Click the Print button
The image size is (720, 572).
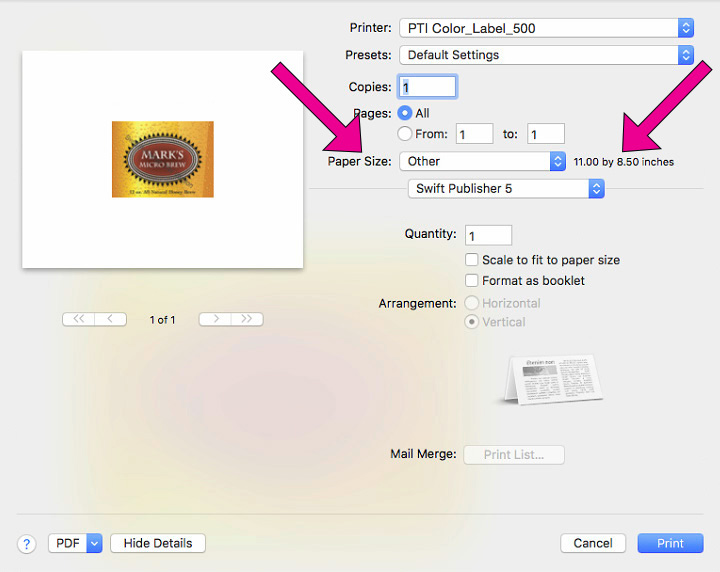pos(670,544)
